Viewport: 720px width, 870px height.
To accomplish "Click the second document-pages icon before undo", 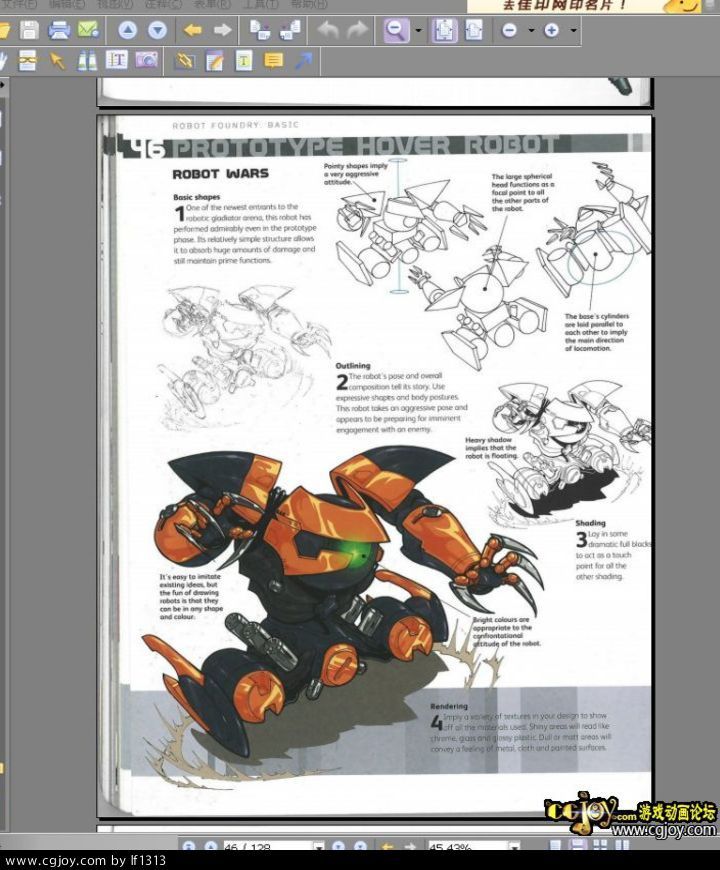I will 290,30.
